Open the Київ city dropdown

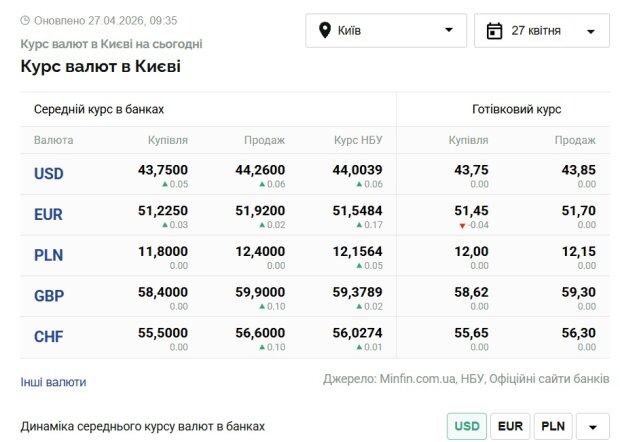point(386,30)
